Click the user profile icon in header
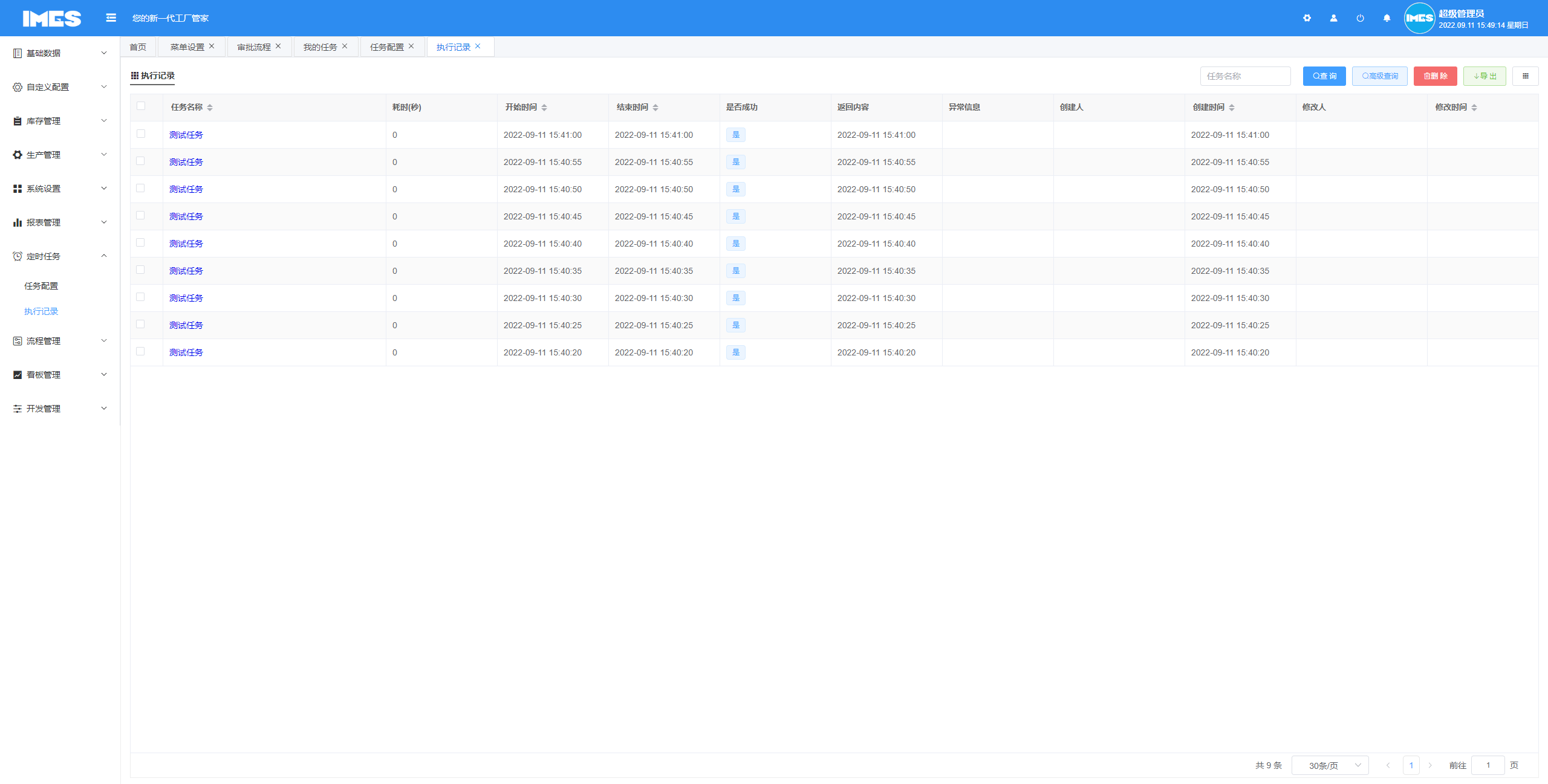This screenshot has height=784, width=1548. click(1333, 18)
